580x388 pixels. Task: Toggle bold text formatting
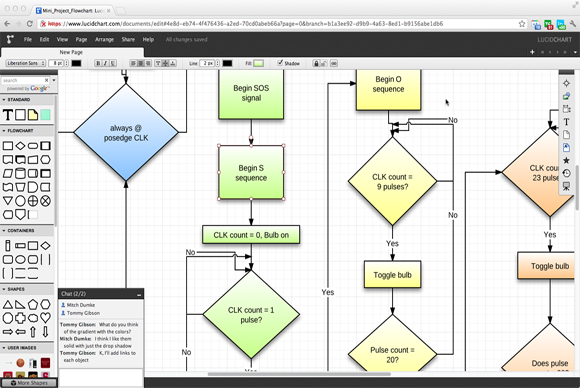point(98,64)
